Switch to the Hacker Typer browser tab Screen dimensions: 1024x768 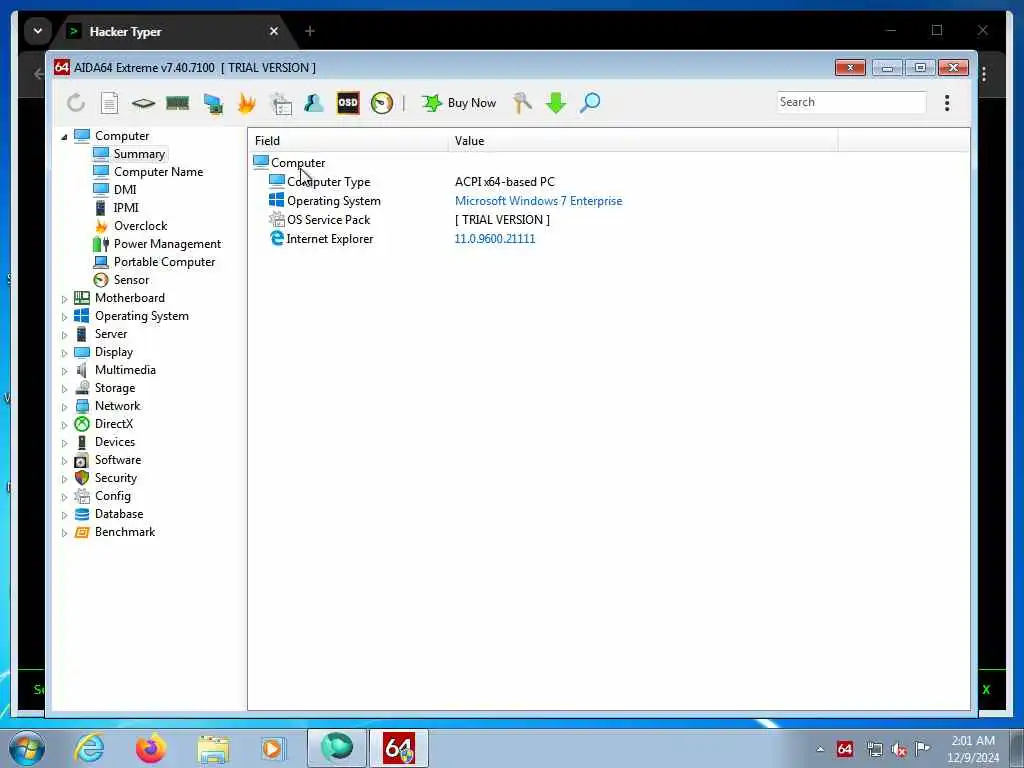pos(174,31)
